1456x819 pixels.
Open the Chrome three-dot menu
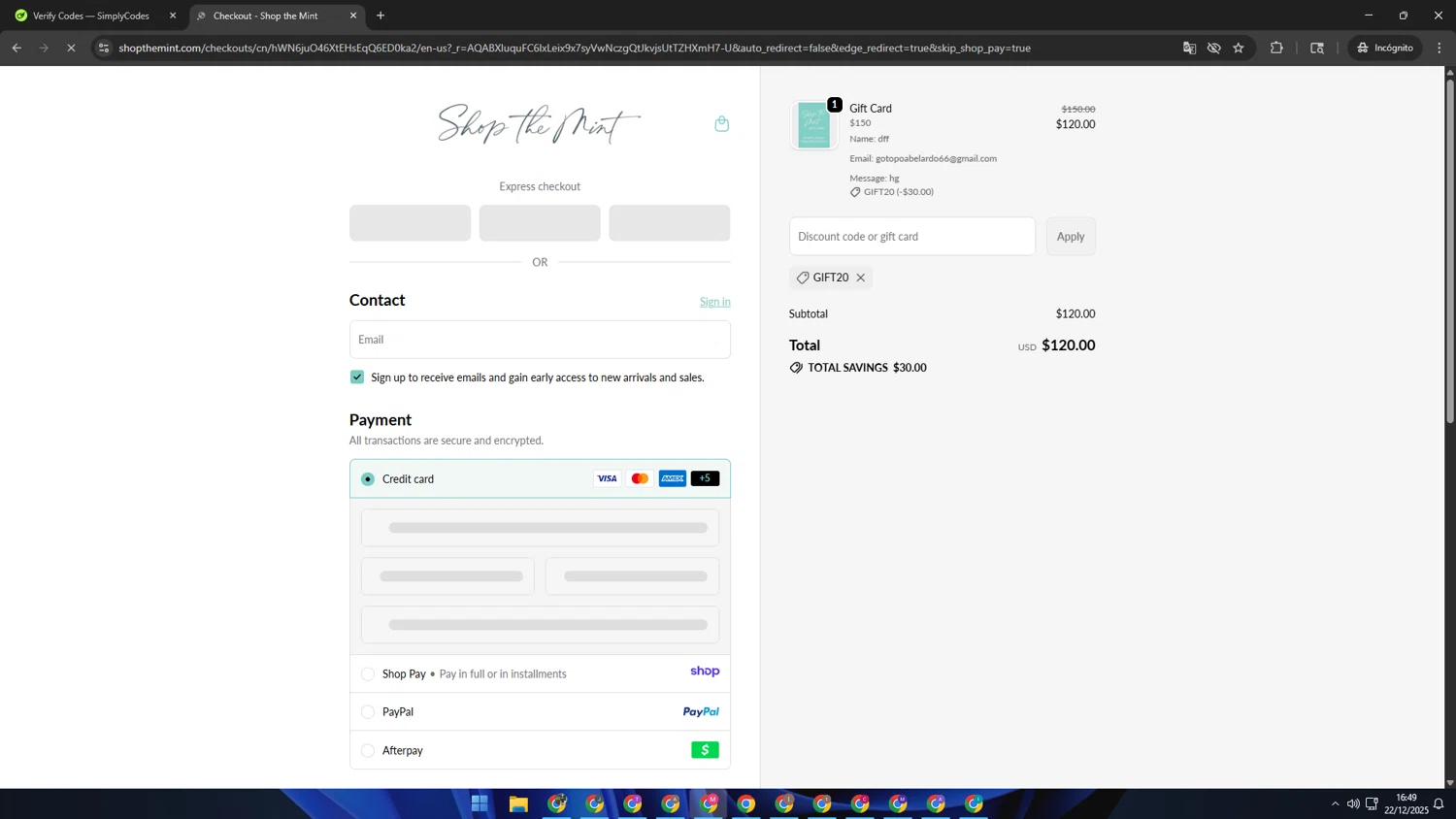click(x=1439, y=48)
